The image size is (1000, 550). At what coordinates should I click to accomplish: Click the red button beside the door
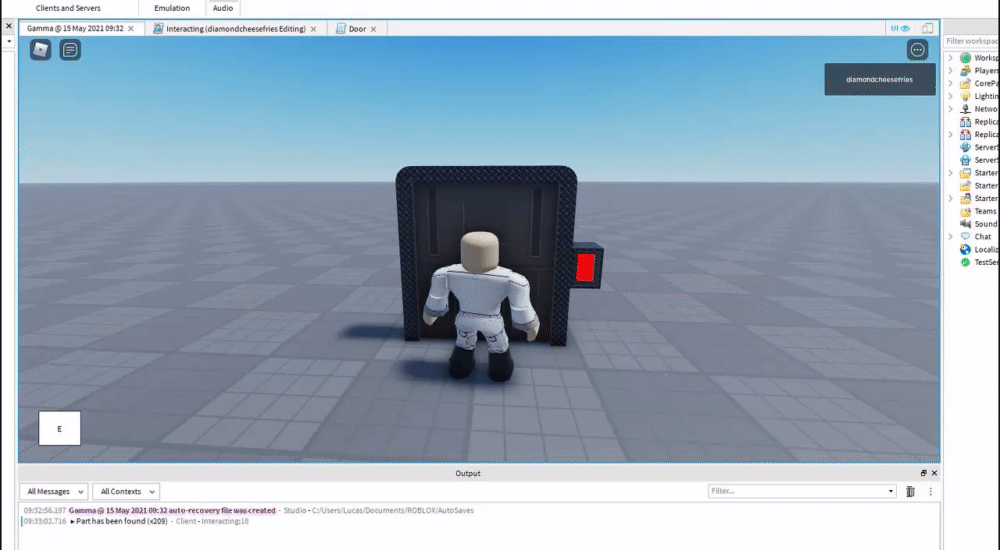point(585,267)
